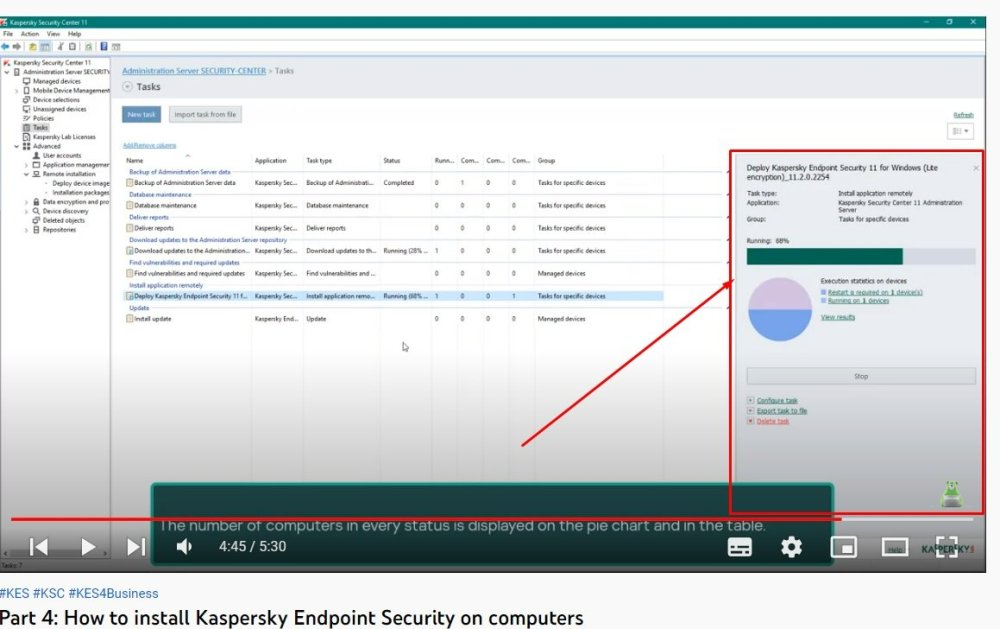Click the Cut scissors toolbar icon

[x=61, y=47]
